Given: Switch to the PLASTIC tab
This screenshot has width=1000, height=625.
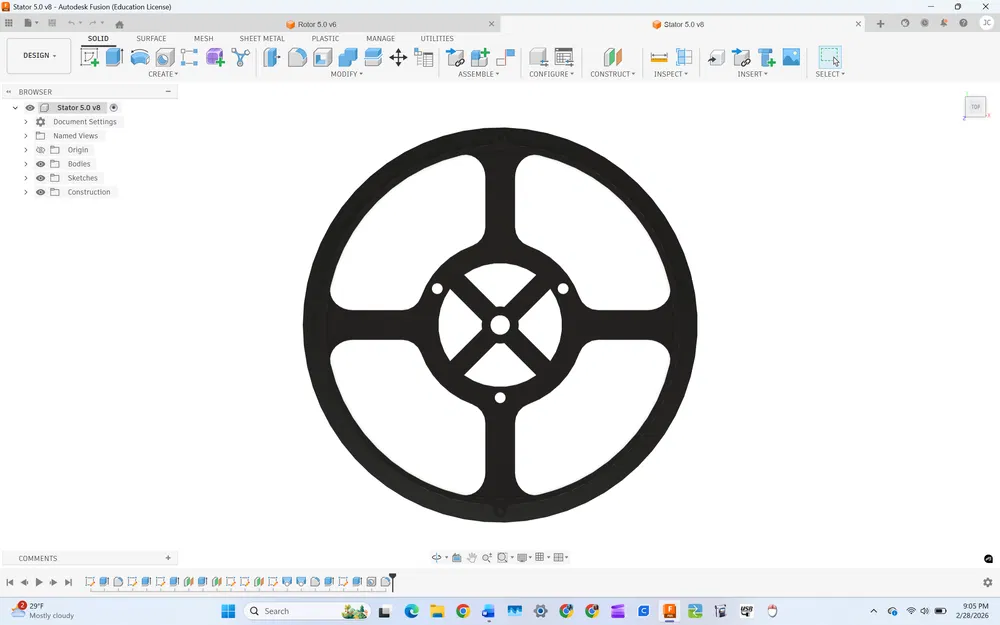Looking at the screenshot, I should (x=325, y=39).
